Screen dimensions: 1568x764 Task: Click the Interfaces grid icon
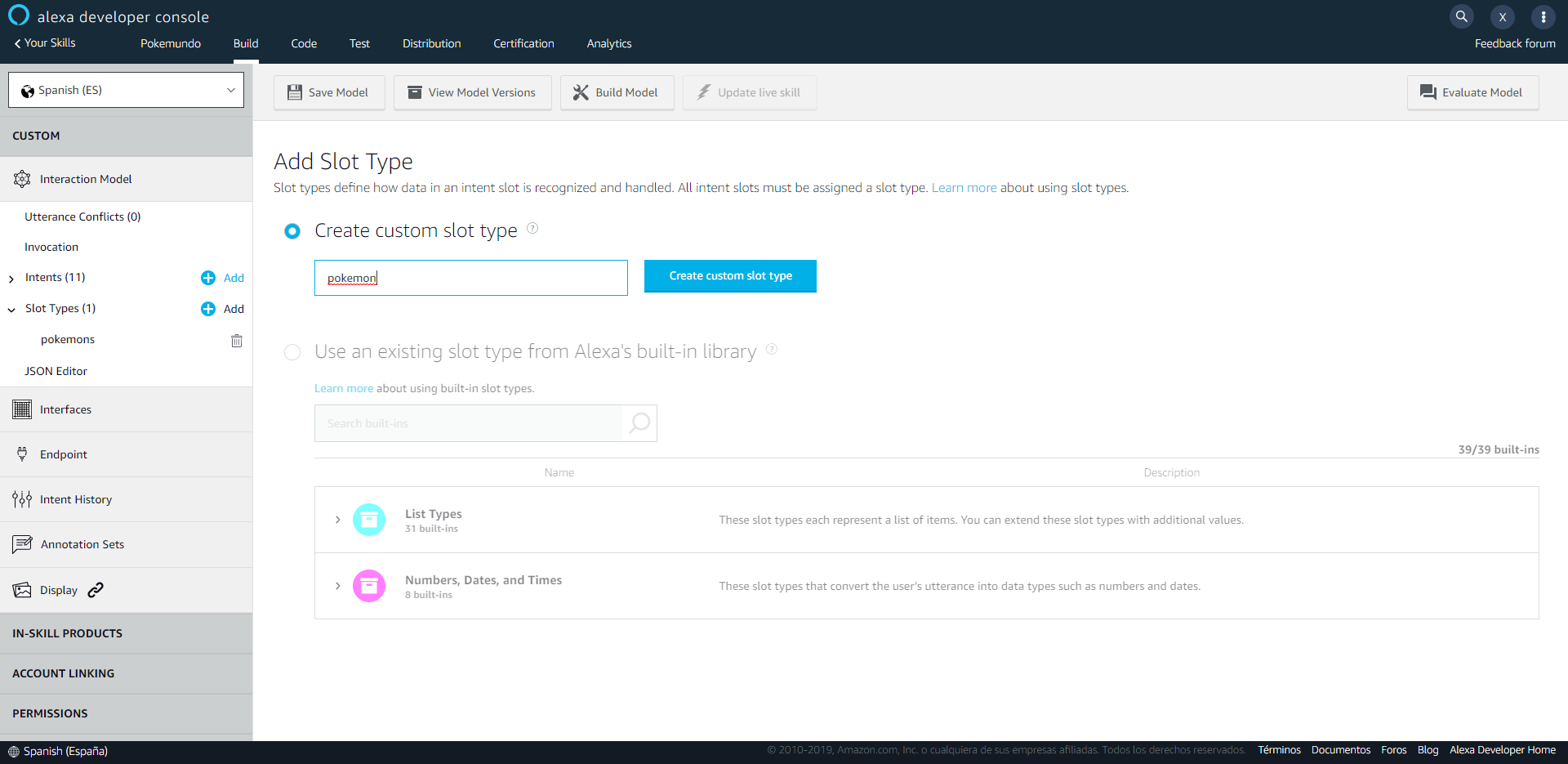(22, 409)
